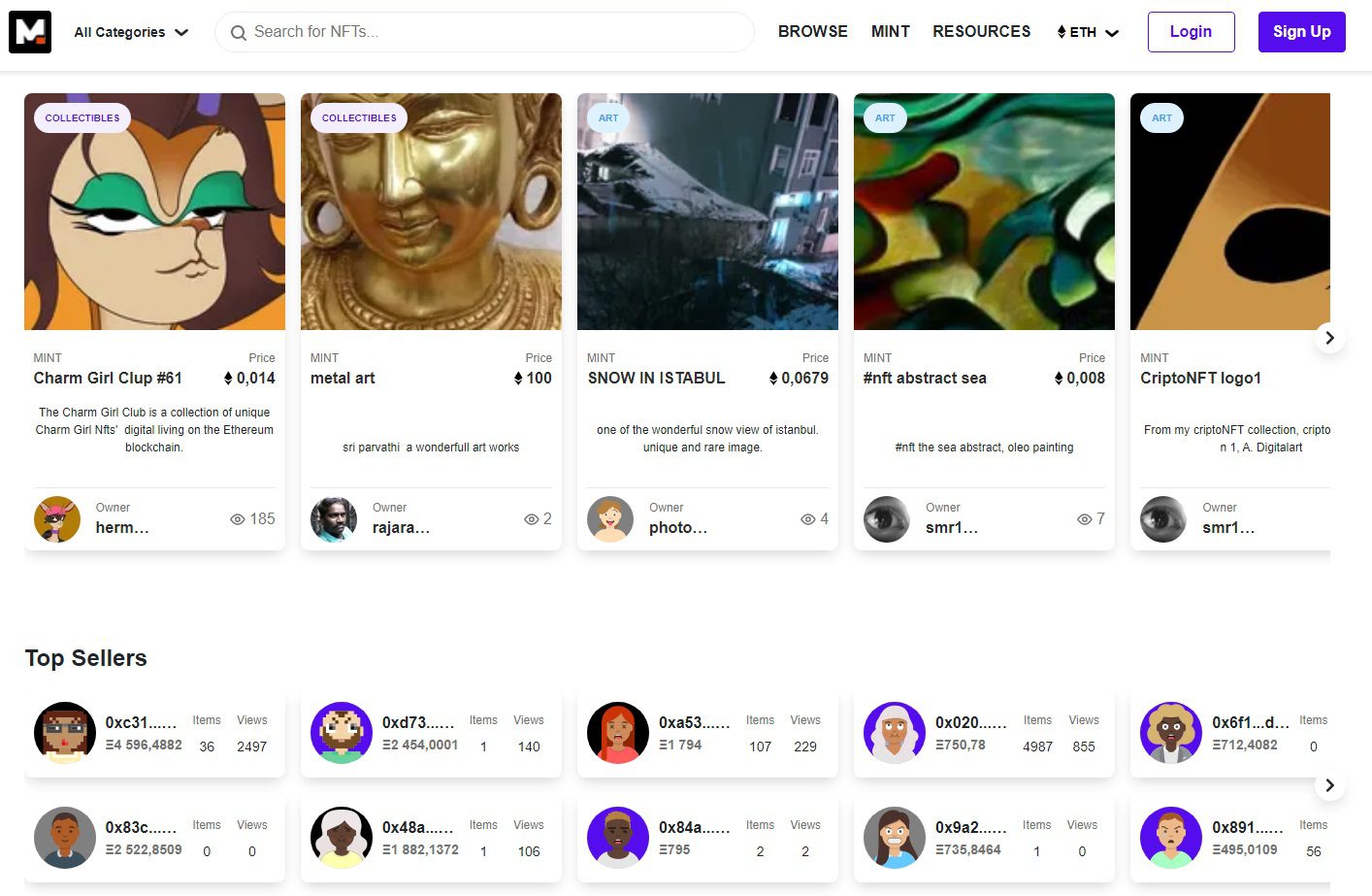Open the BROWSE menu item

point(813,32)
